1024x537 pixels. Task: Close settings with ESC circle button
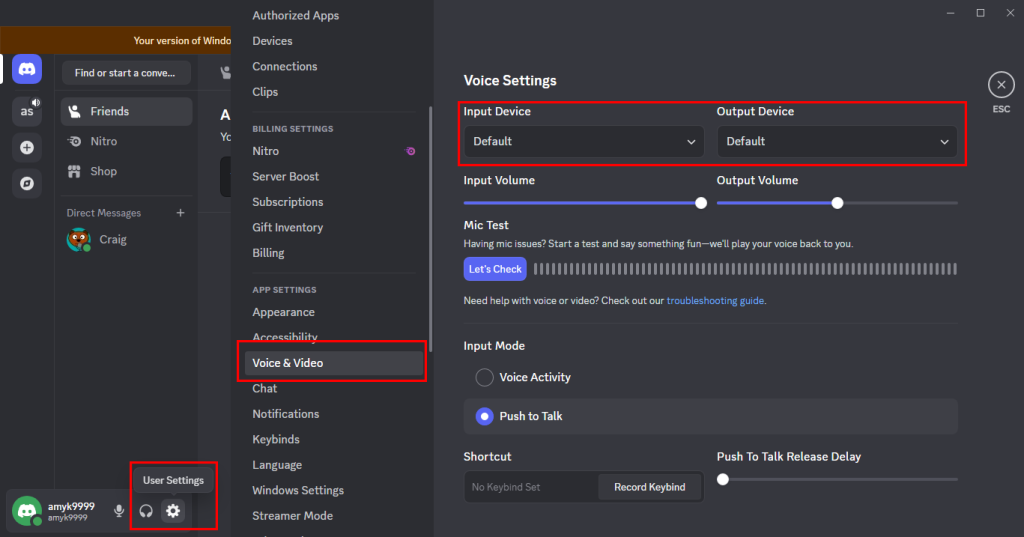[x=1001, y=85]
